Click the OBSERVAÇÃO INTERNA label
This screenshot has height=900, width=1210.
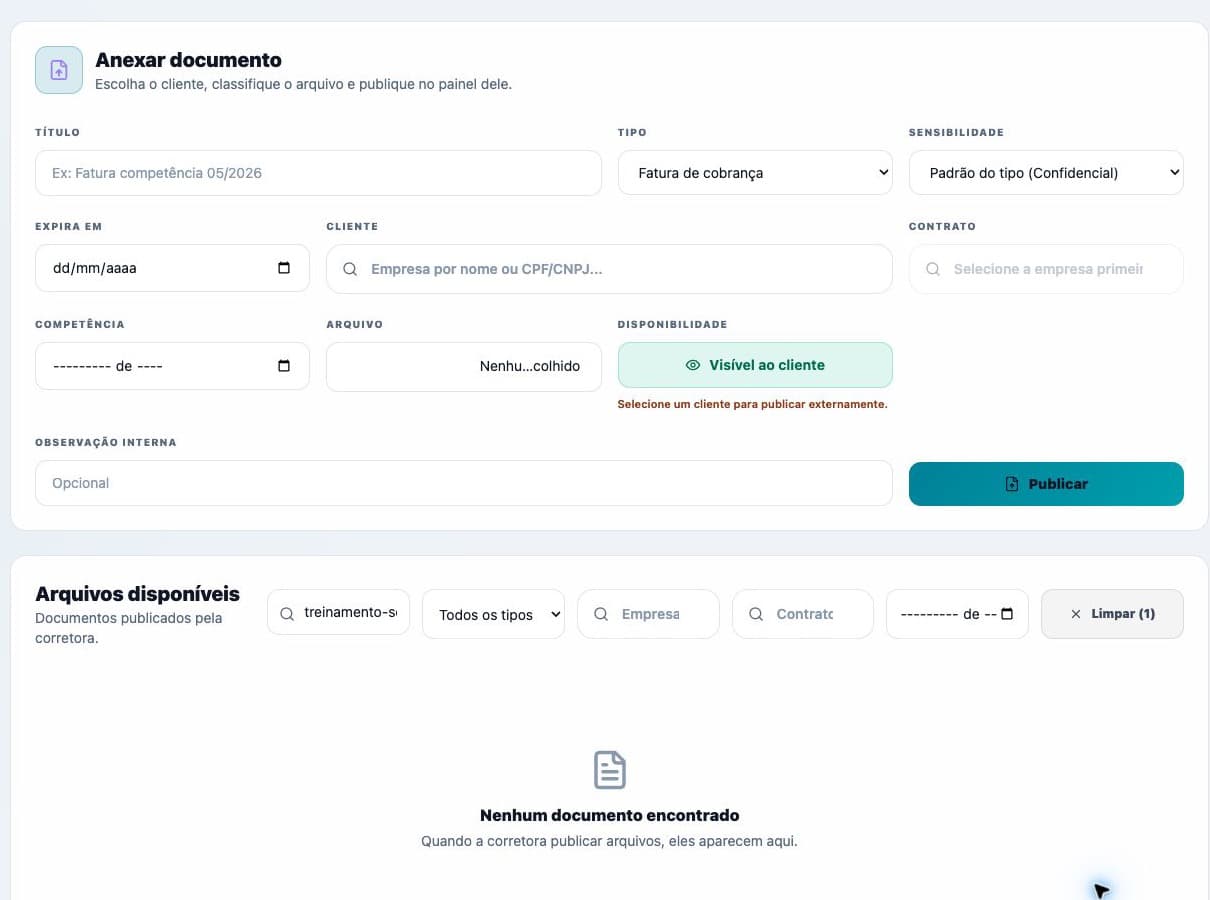106,442
